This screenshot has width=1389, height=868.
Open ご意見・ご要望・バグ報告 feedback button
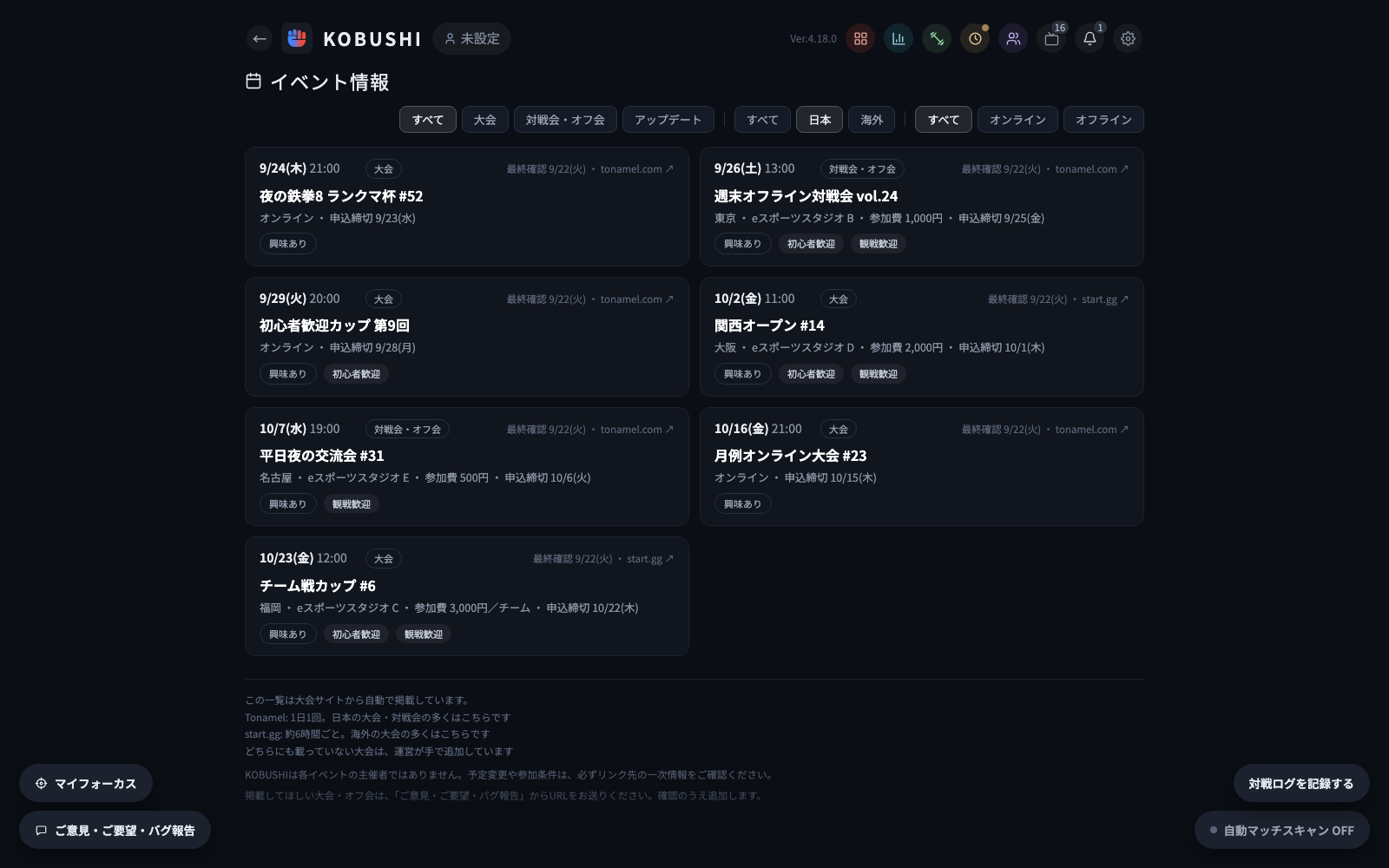[x=115, y=831]
